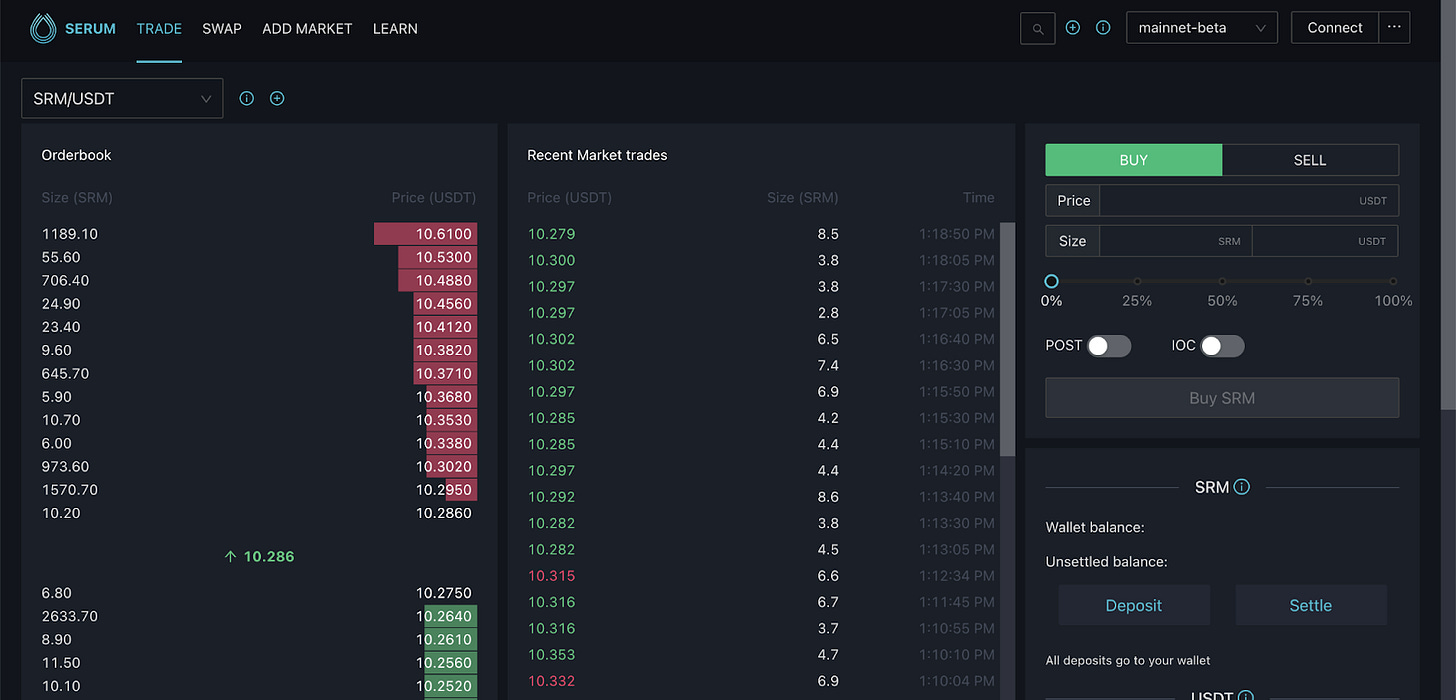Set size slider to 100% mark

pyautogui.click(x=1393, y=281)
